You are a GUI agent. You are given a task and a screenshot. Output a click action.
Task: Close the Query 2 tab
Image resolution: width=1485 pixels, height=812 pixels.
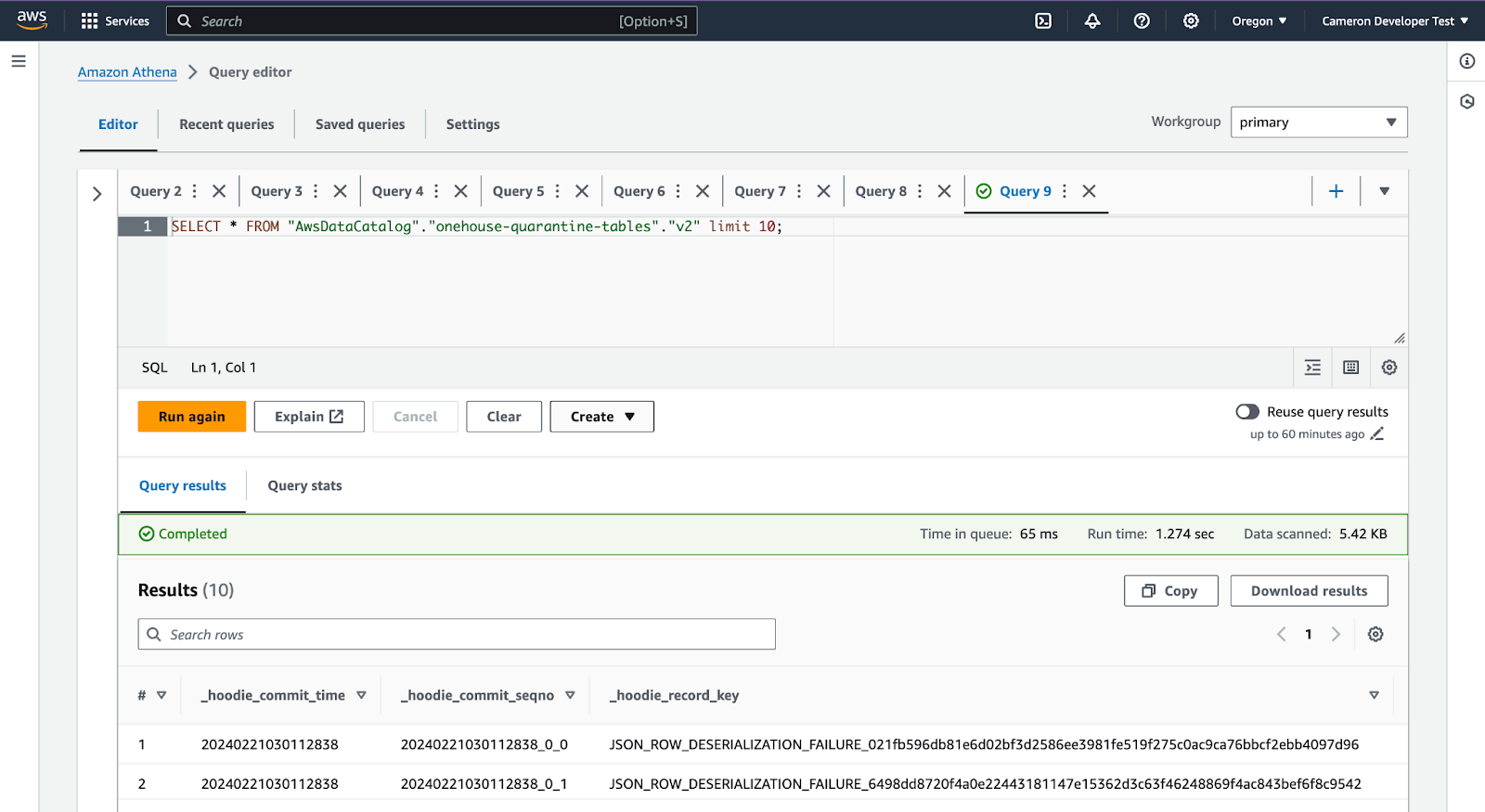point(219,191)
